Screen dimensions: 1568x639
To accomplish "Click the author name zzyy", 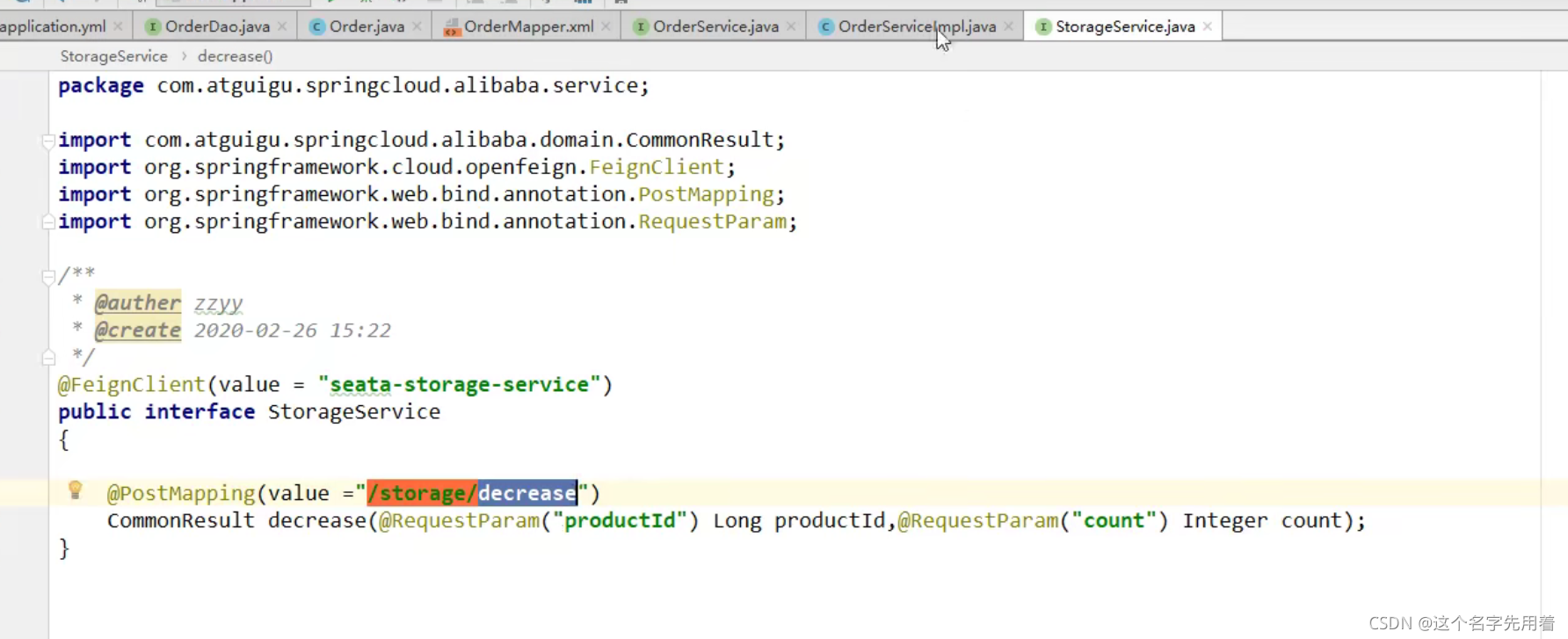I will pyautogui.click(x=218, y=304).
